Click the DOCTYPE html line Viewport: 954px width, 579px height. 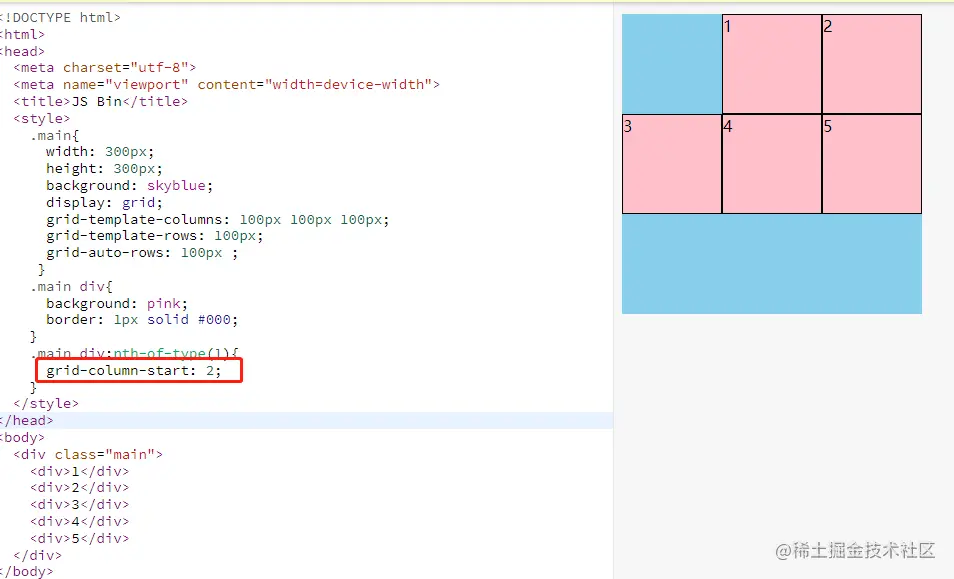point(60,18)
